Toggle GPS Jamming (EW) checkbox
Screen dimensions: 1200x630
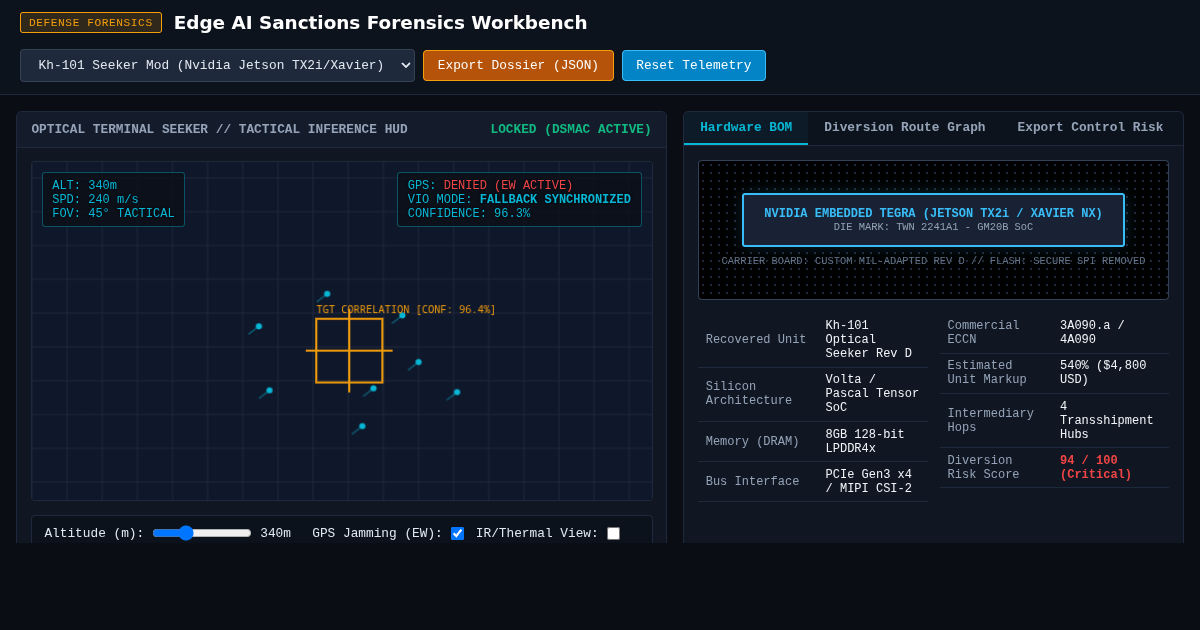pyautogui.click(x=457, y=534)
